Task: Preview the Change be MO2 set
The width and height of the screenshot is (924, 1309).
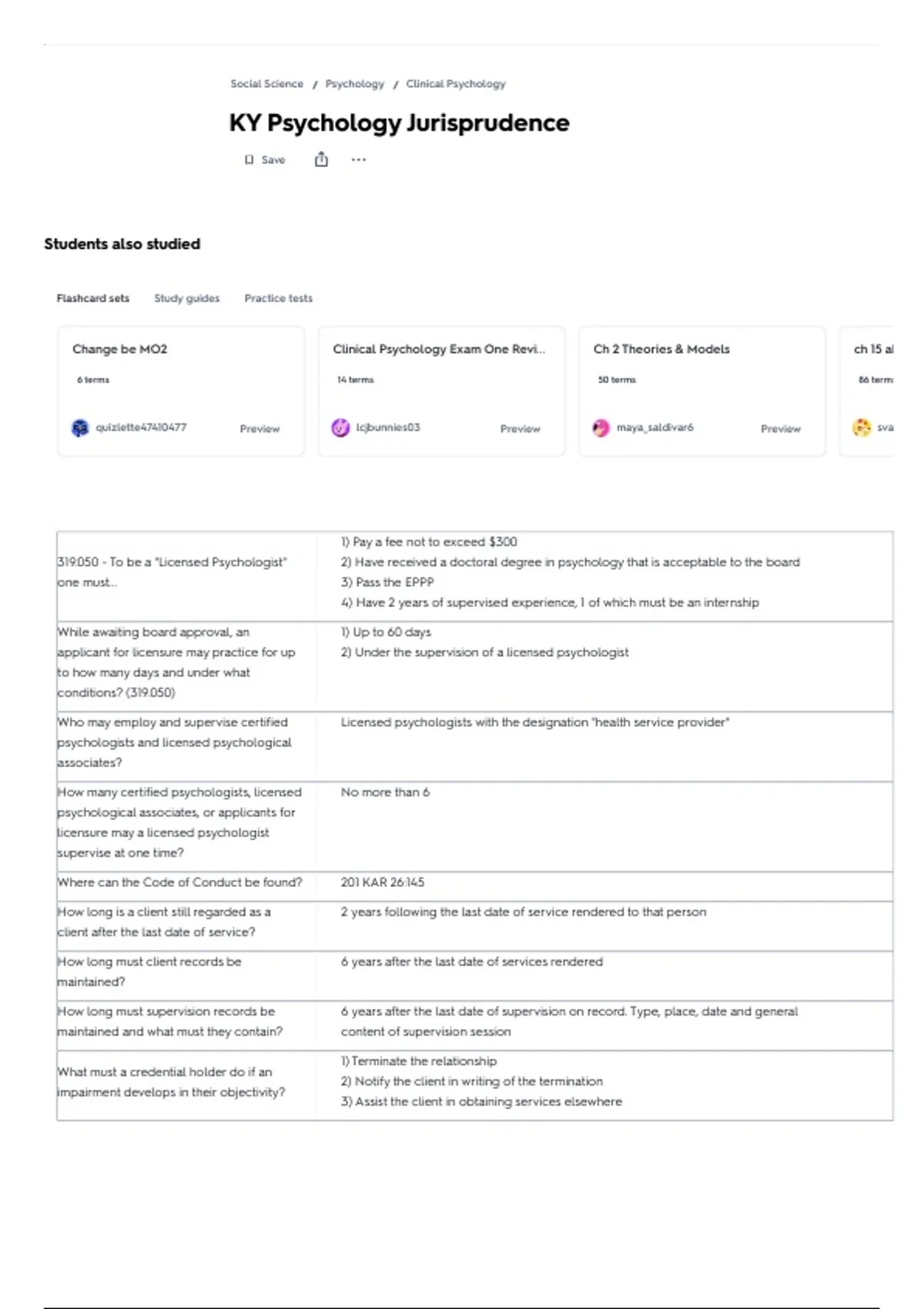Action: pyautogui.click(x=259, y=429)
